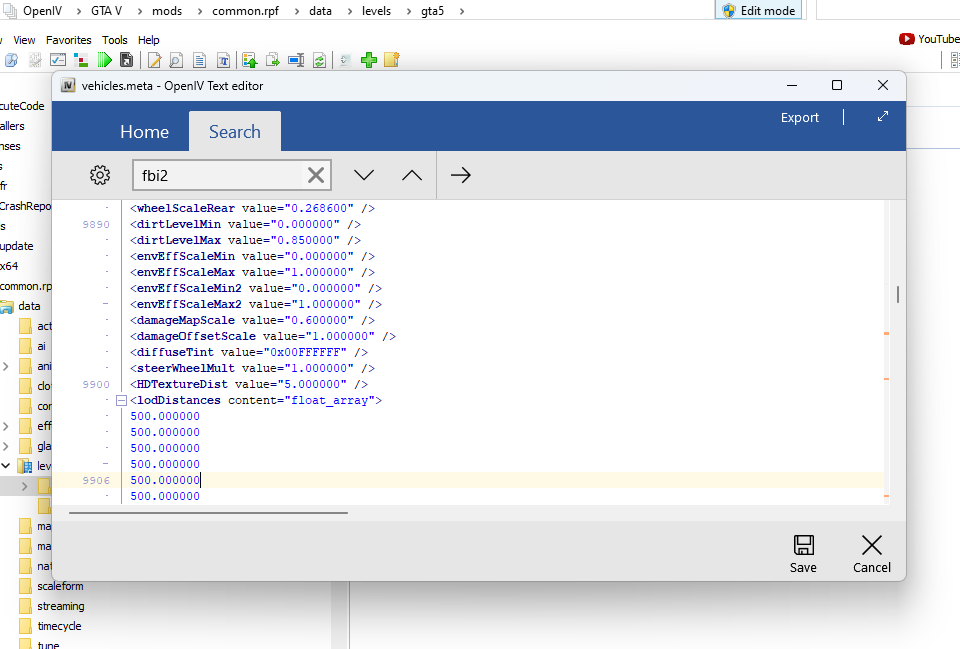Select the update folder in tree
The image size is (960, 649).
point(17,246)
